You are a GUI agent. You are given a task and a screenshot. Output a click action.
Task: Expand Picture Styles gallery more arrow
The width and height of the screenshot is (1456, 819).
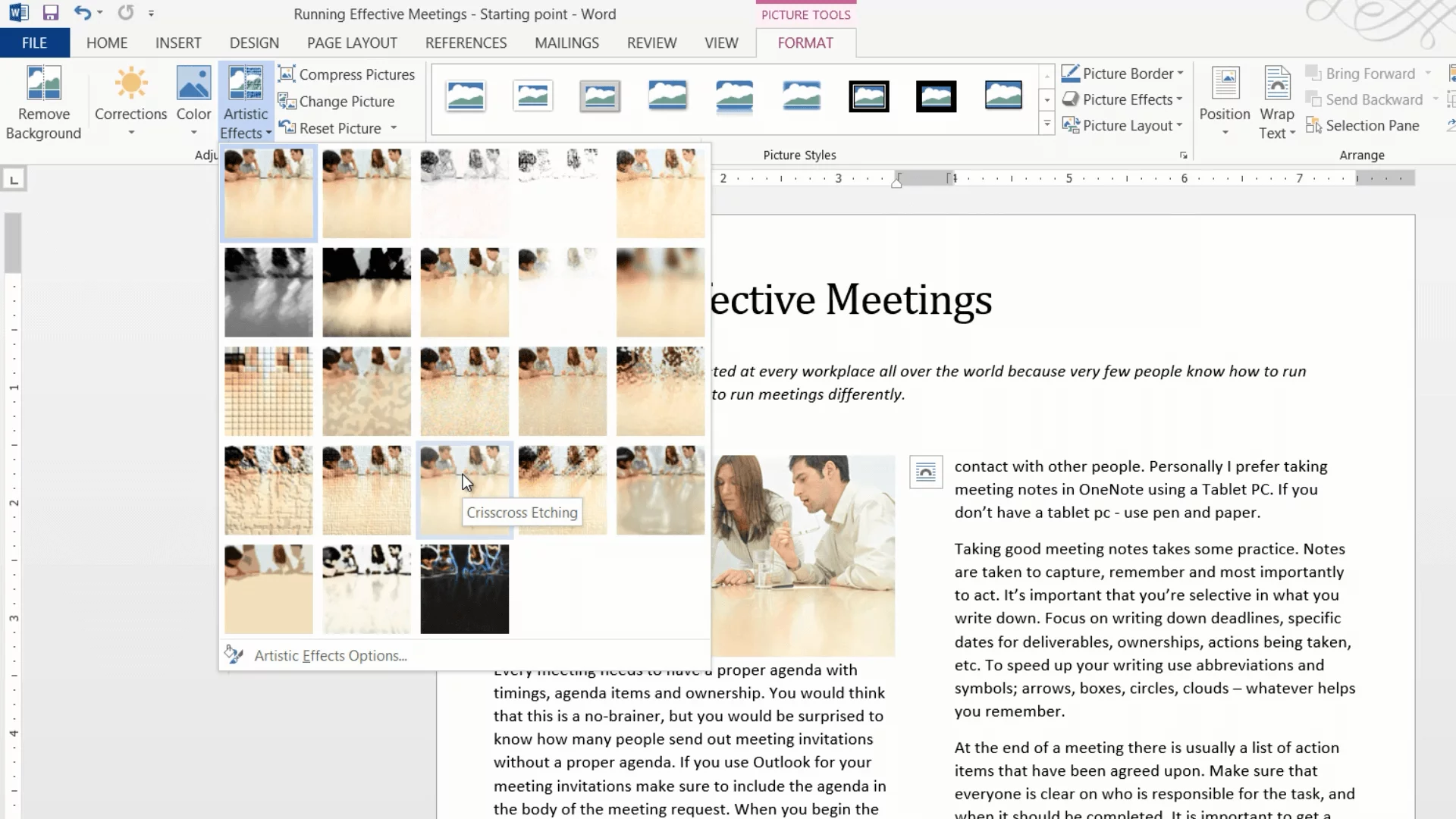click(x=1046, y=124)
